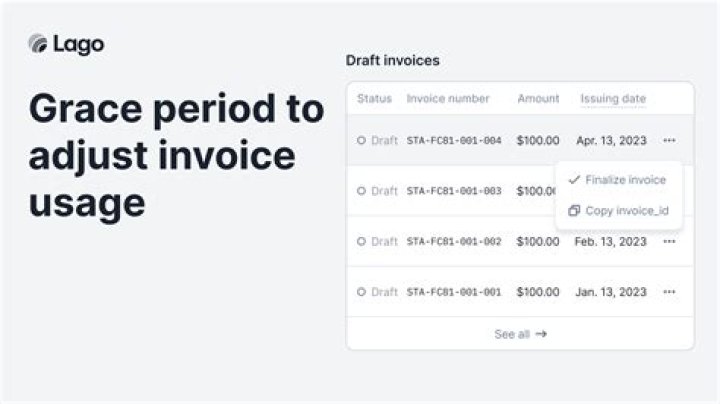Choose Copy invoice_id menu option
The width and height of the screenshot is (720, 404).
pyautogui.click(x=627, y=211)
